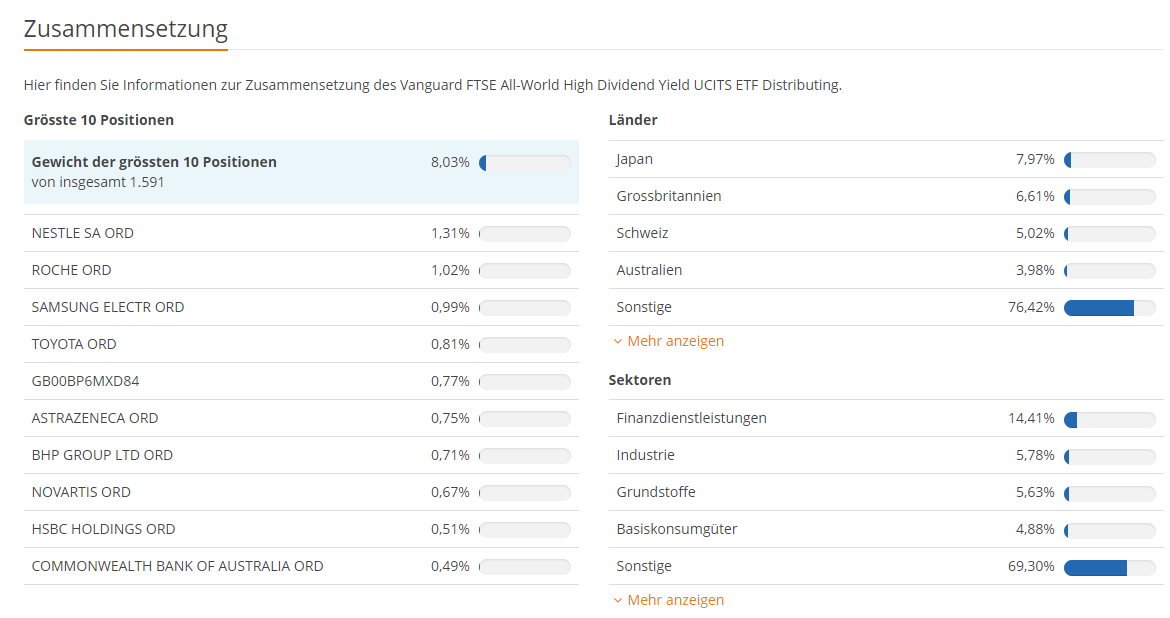Click chevron icon beside countries Mehr anzeigen
This screenshot has height=618, width=1170.
[618, 342]
